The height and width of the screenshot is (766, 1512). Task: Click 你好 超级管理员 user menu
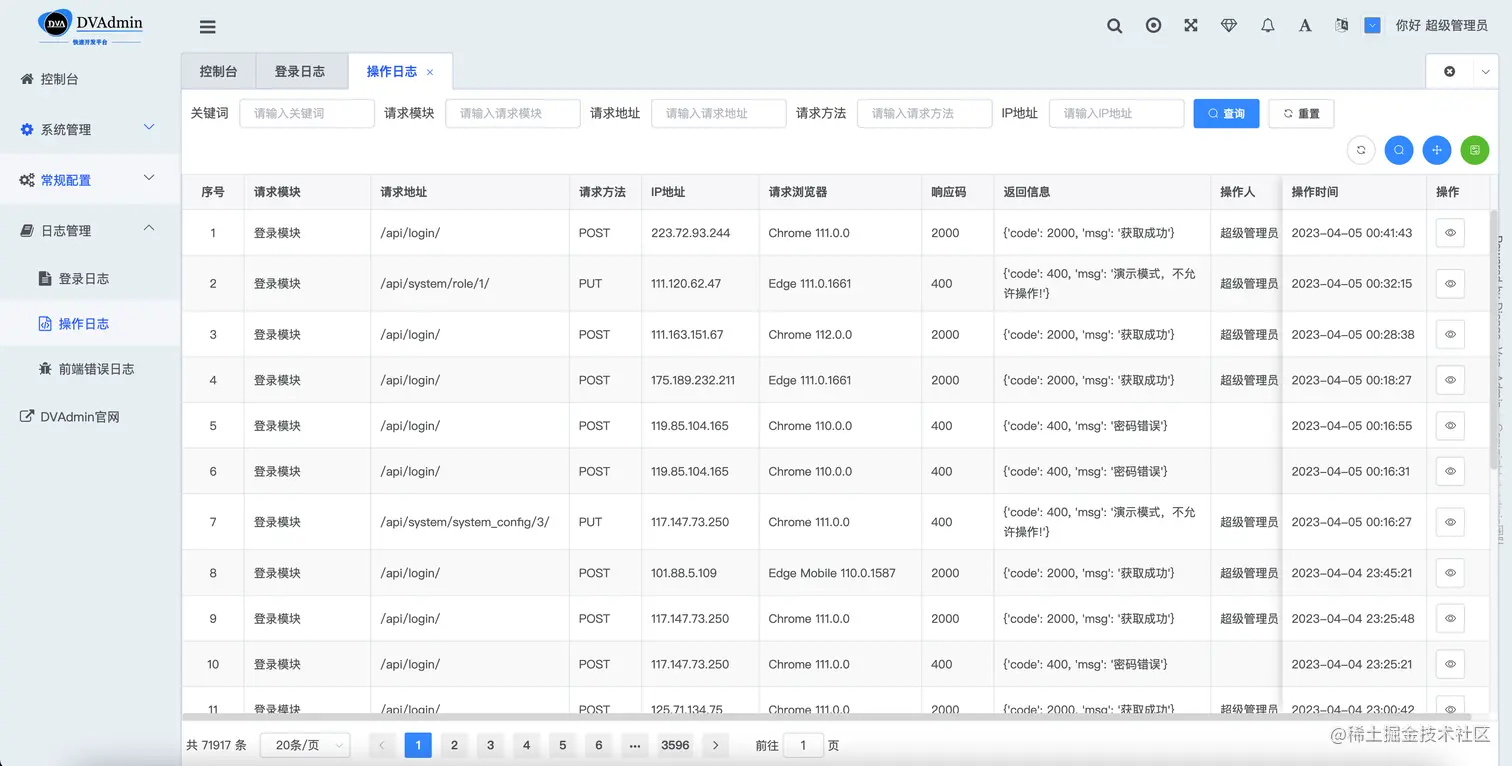[1442, 26]
